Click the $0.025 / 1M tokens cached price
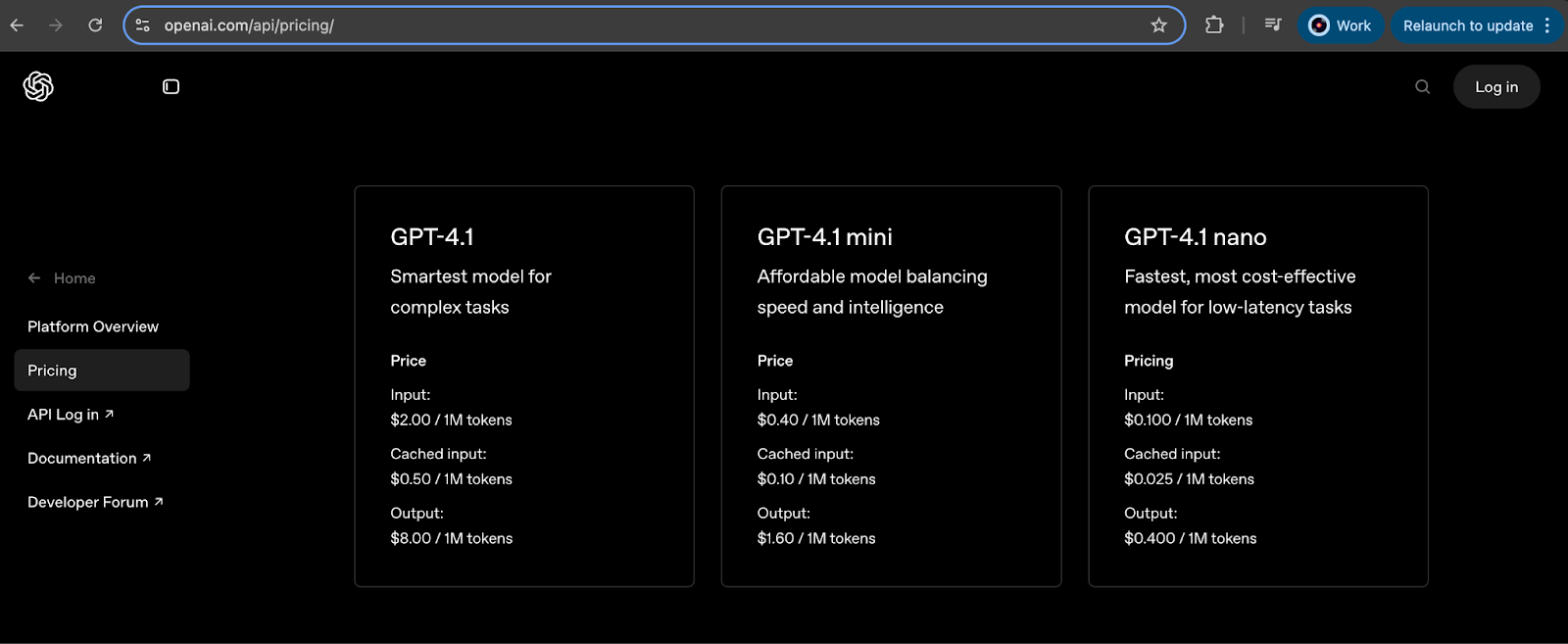 click(1189, 479)
